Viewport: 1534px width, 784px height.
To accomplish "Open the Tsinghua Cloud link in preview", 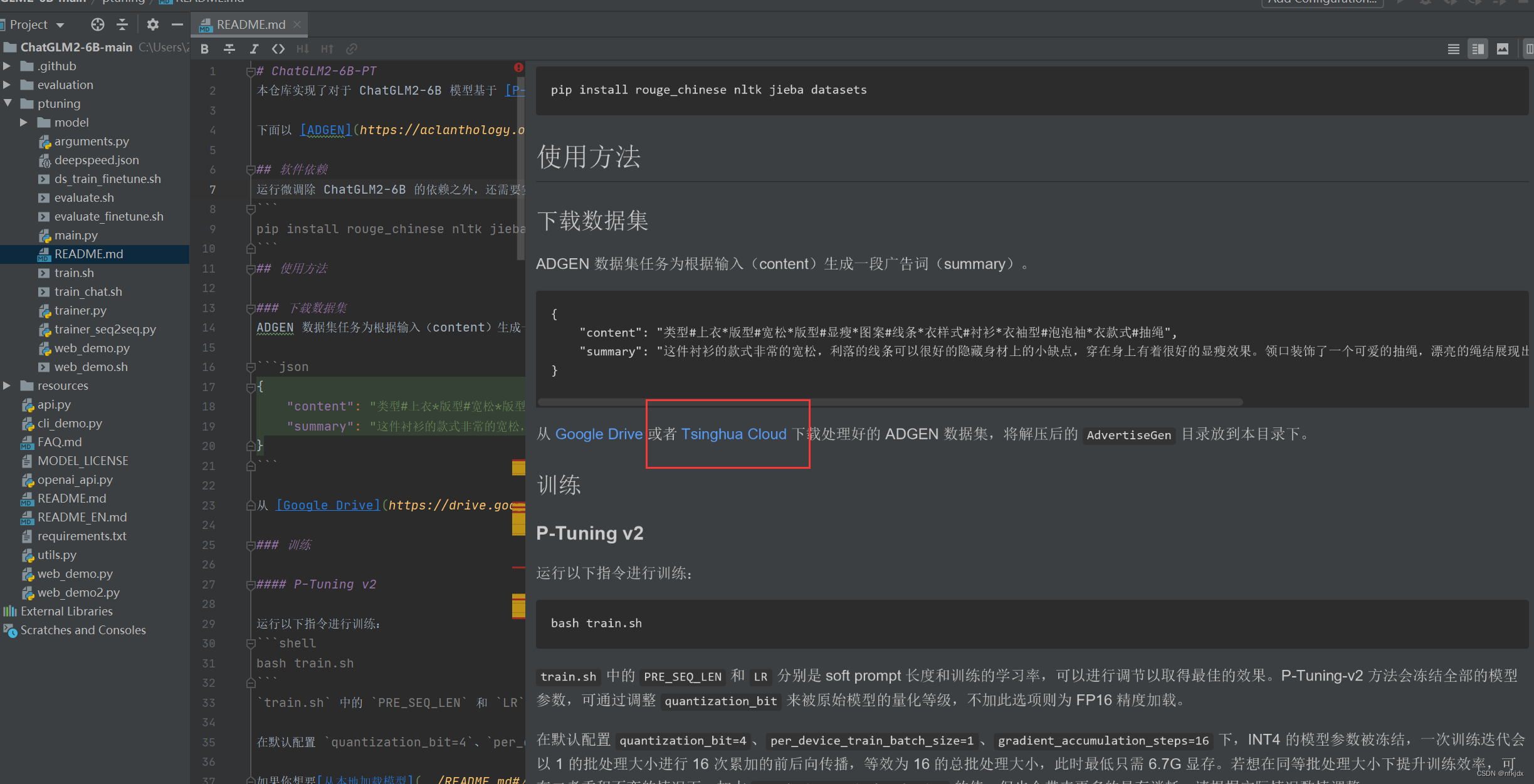I will point(733,434).
